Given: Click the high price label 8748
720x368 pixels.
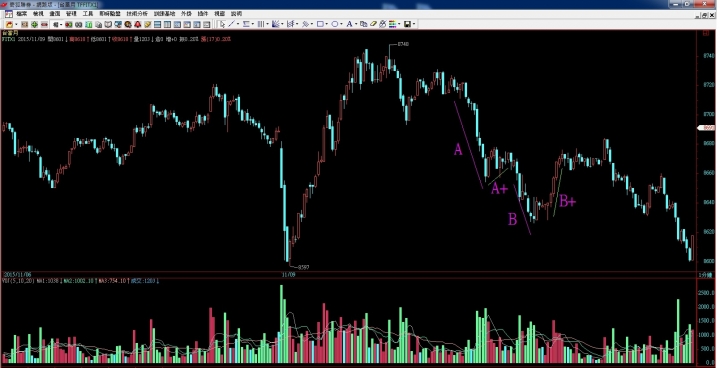Looking at the screenshot, I should 403,44.
